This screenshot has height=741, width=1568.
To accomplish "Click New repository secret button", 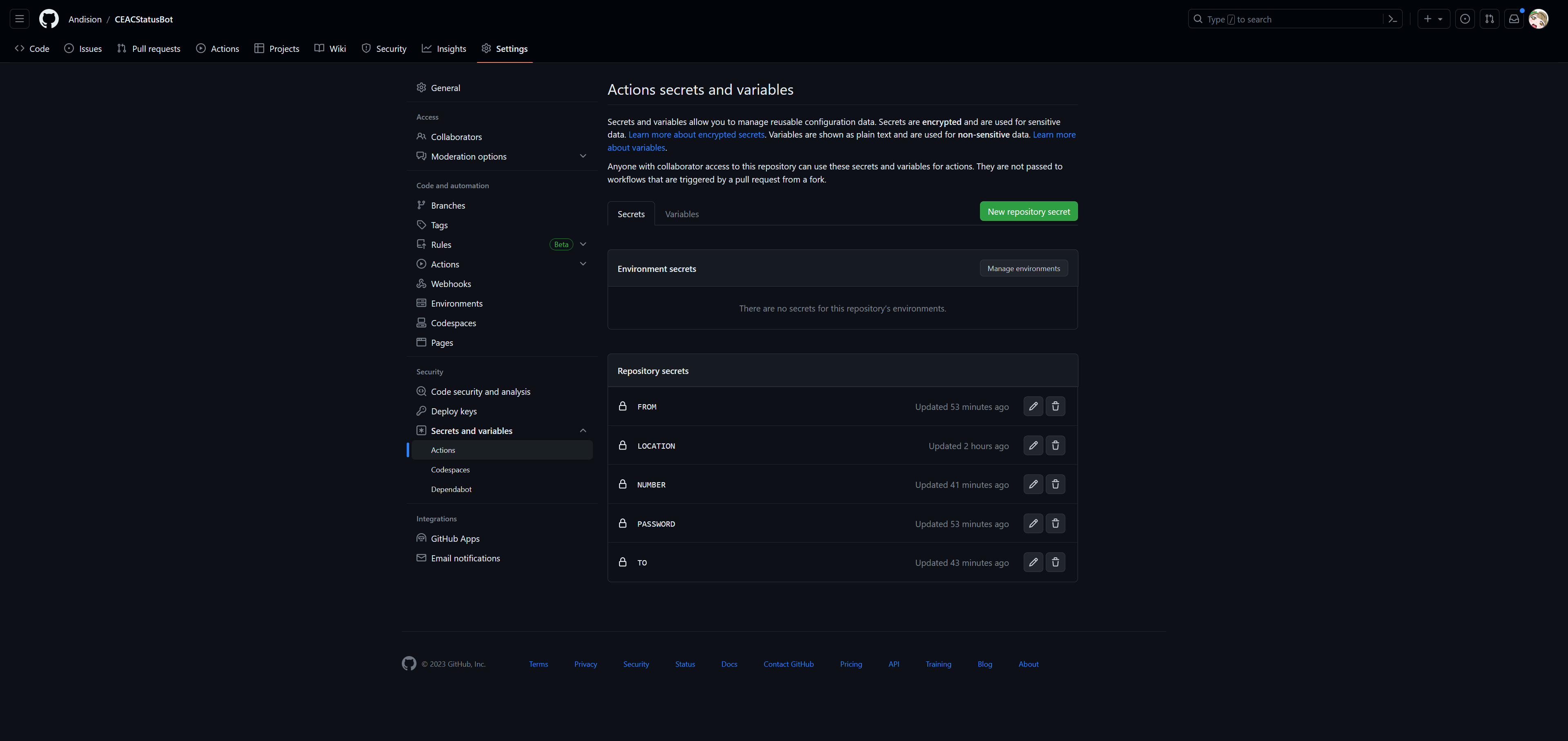I will tap(1028, 212).
